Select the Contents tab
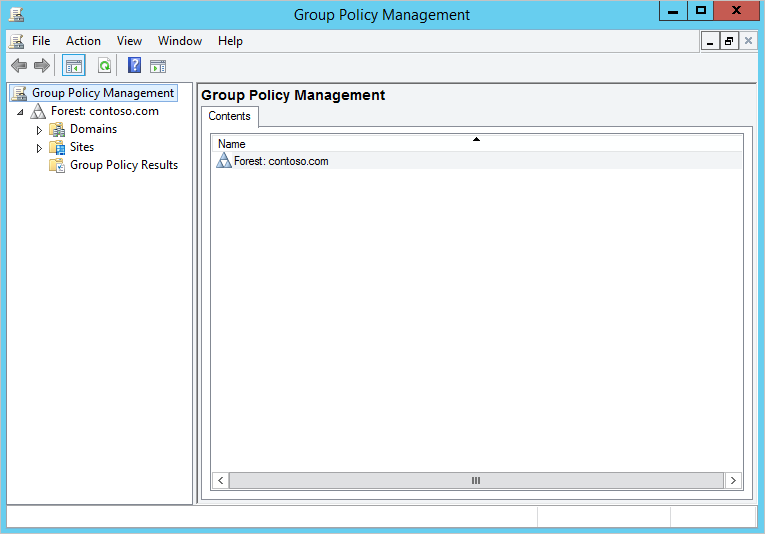The image size is (765, 534). [229, 116]
